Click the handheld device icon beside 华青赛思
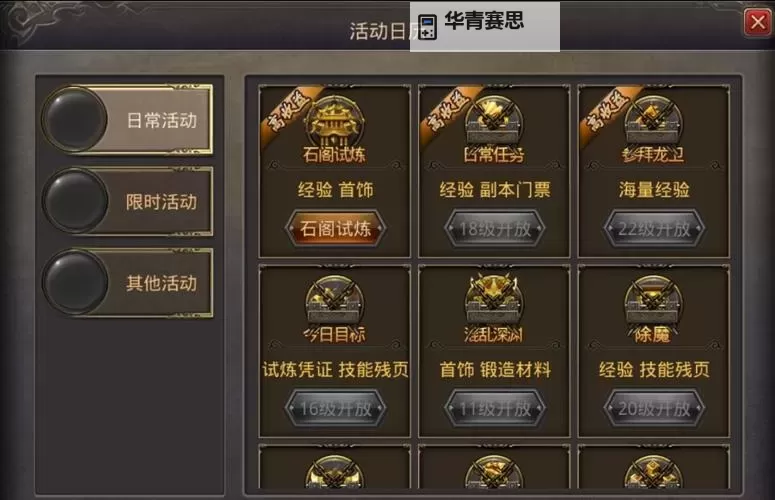The width and height of the screenshot is (775, 500). coord(428,27)
